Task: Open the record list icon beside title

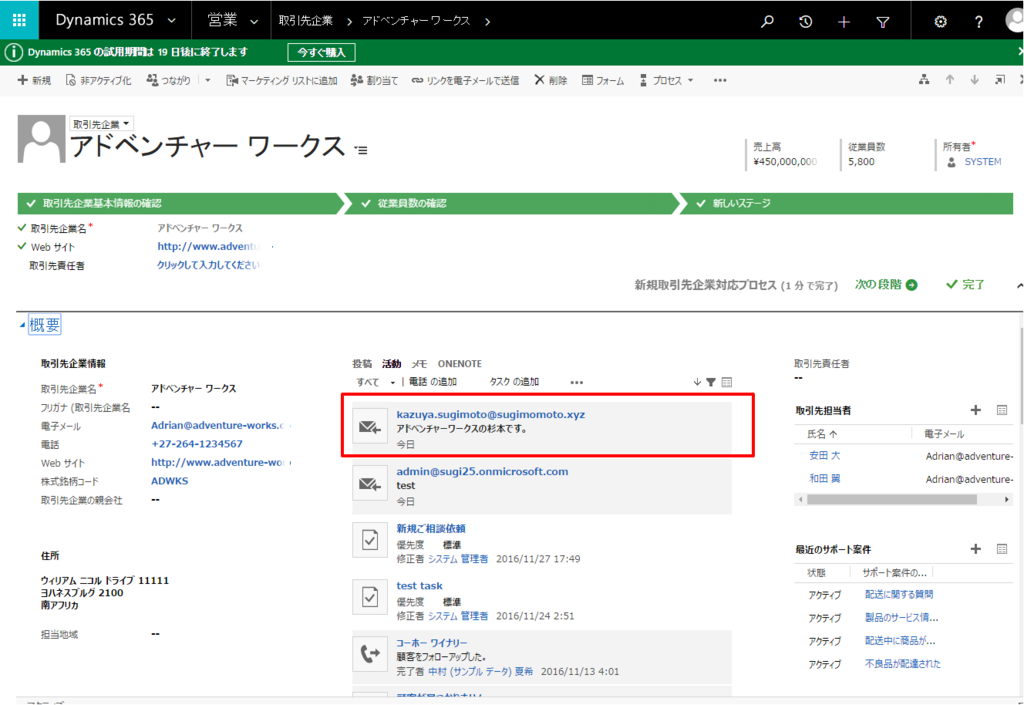Action: [x=361, y=150]
